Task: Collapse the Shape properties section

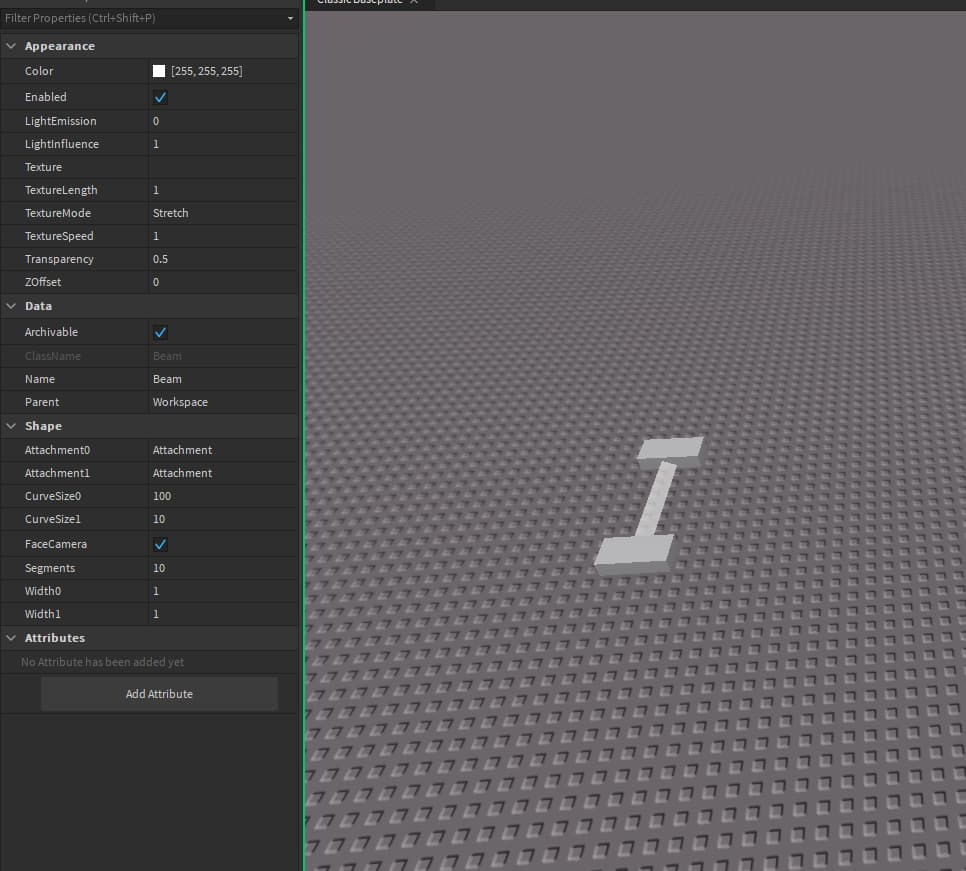Action: [11, 426]
